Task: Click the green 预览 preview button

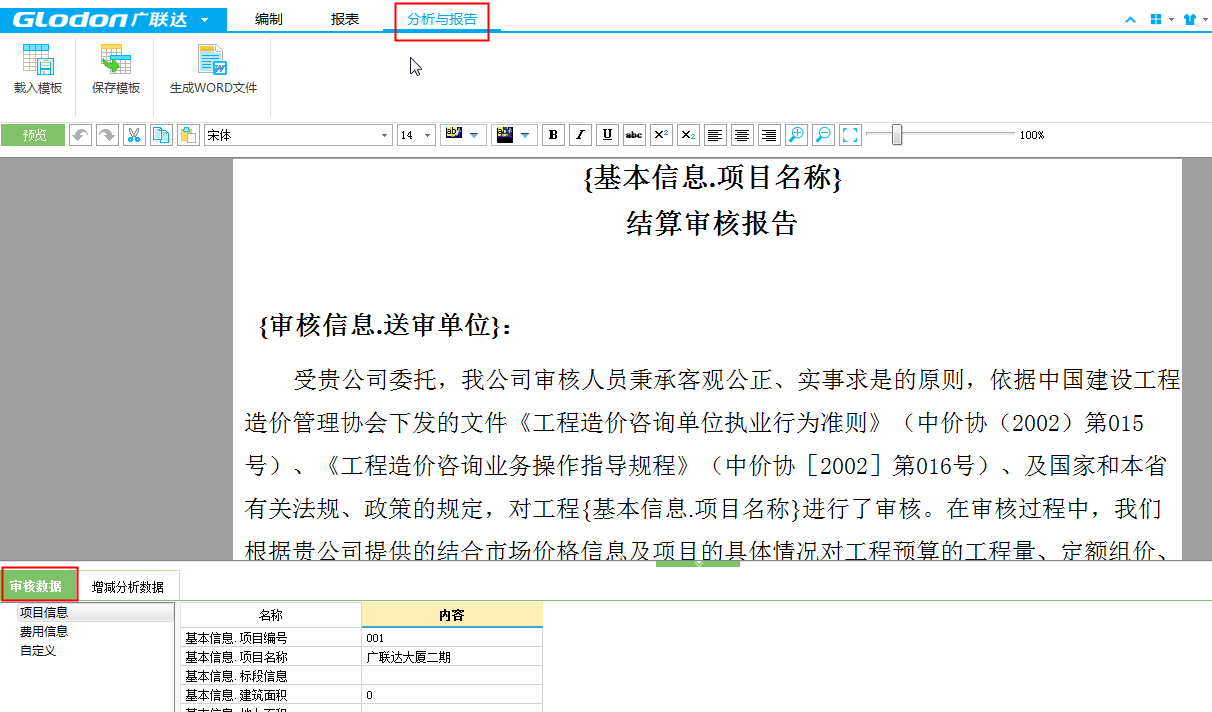Action: [34, 135]
